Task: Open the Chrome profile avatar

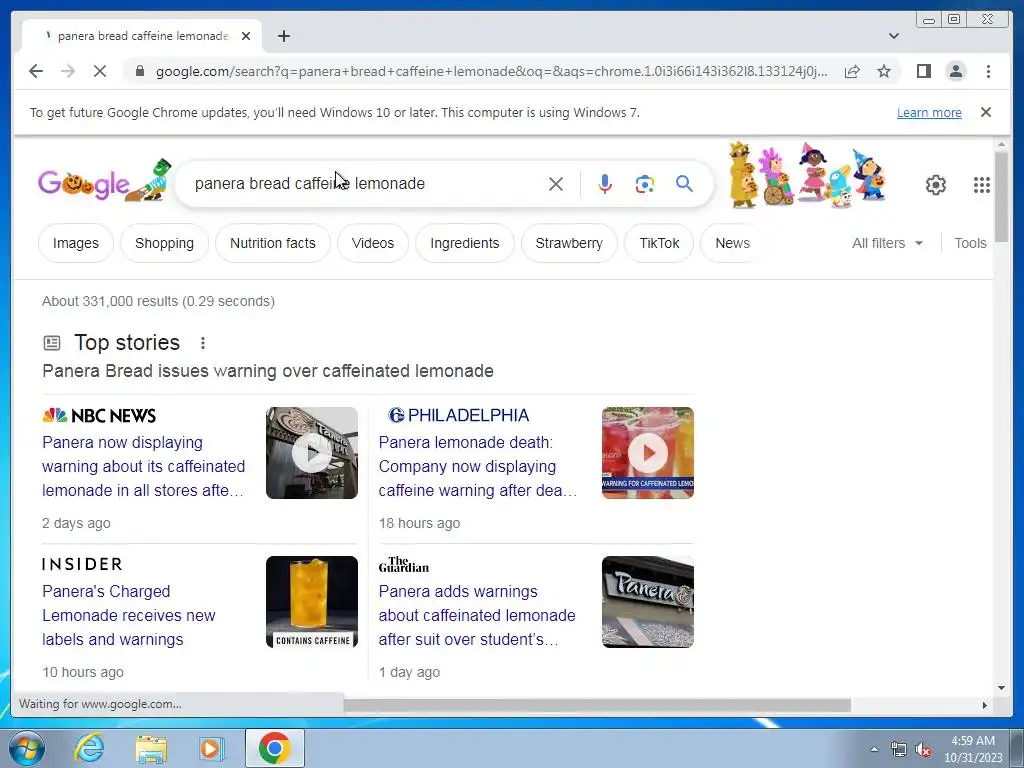Action: tap(956, 71)
